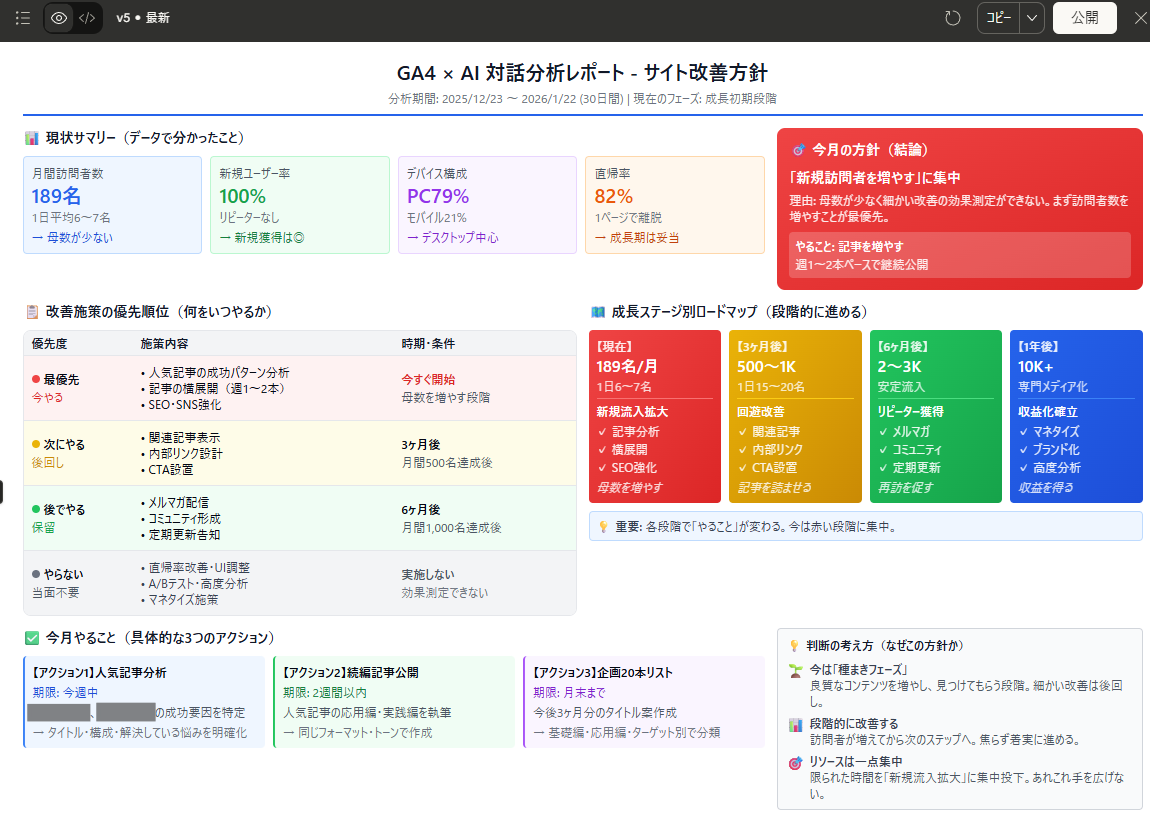
Task: Click the red dot beside 最優先
Action: (36, 379)
